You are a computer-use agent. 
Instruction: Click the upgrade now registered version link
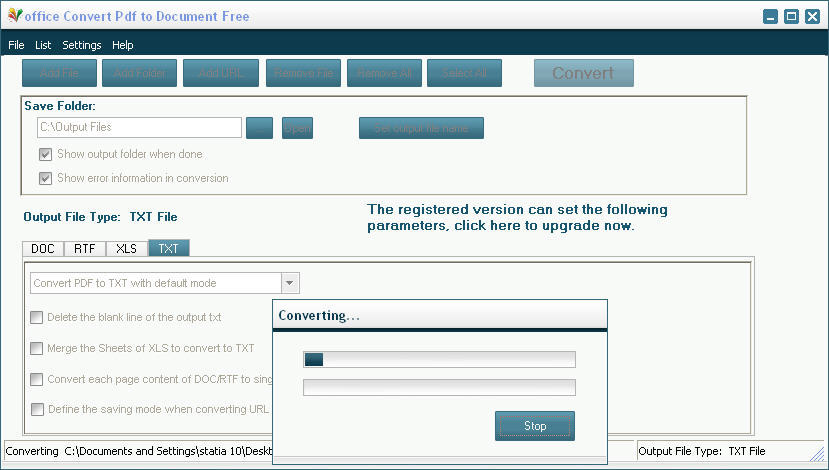(517, 217)
